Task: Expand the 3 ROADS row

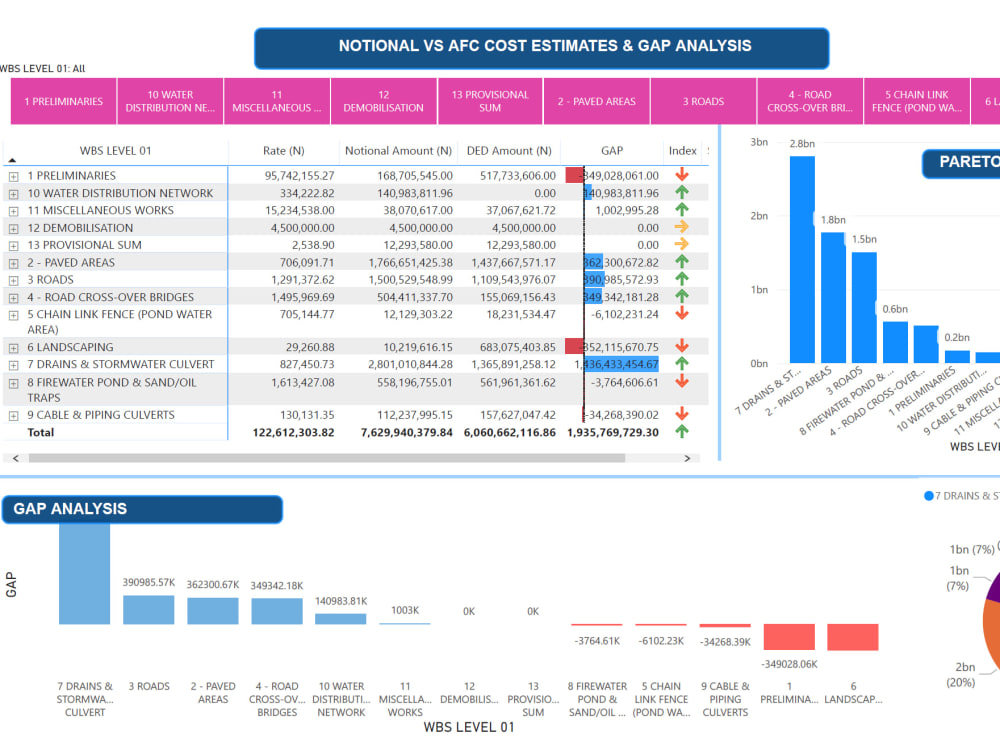Action: click(x=13, y=281)
